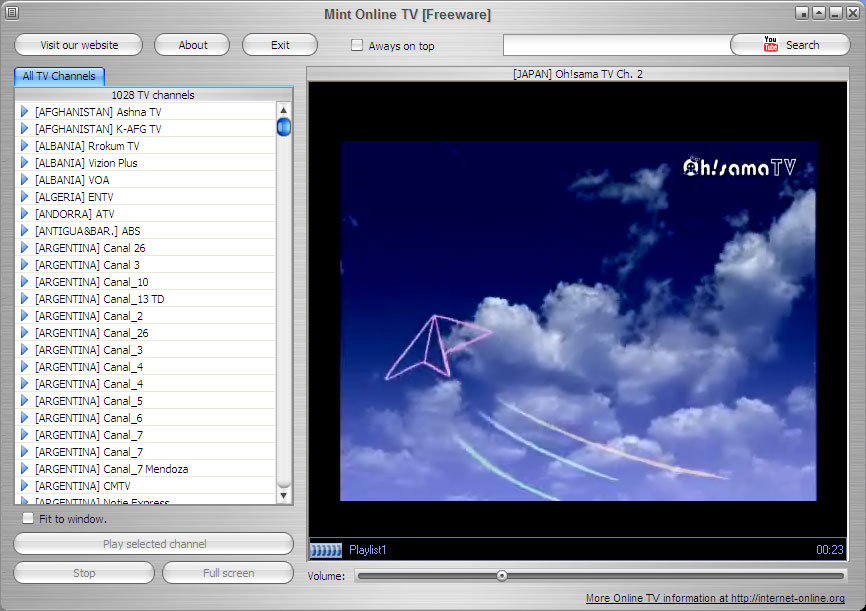Open the About dialog
Viewport: 866px width, 611px height.
[191, 44]
